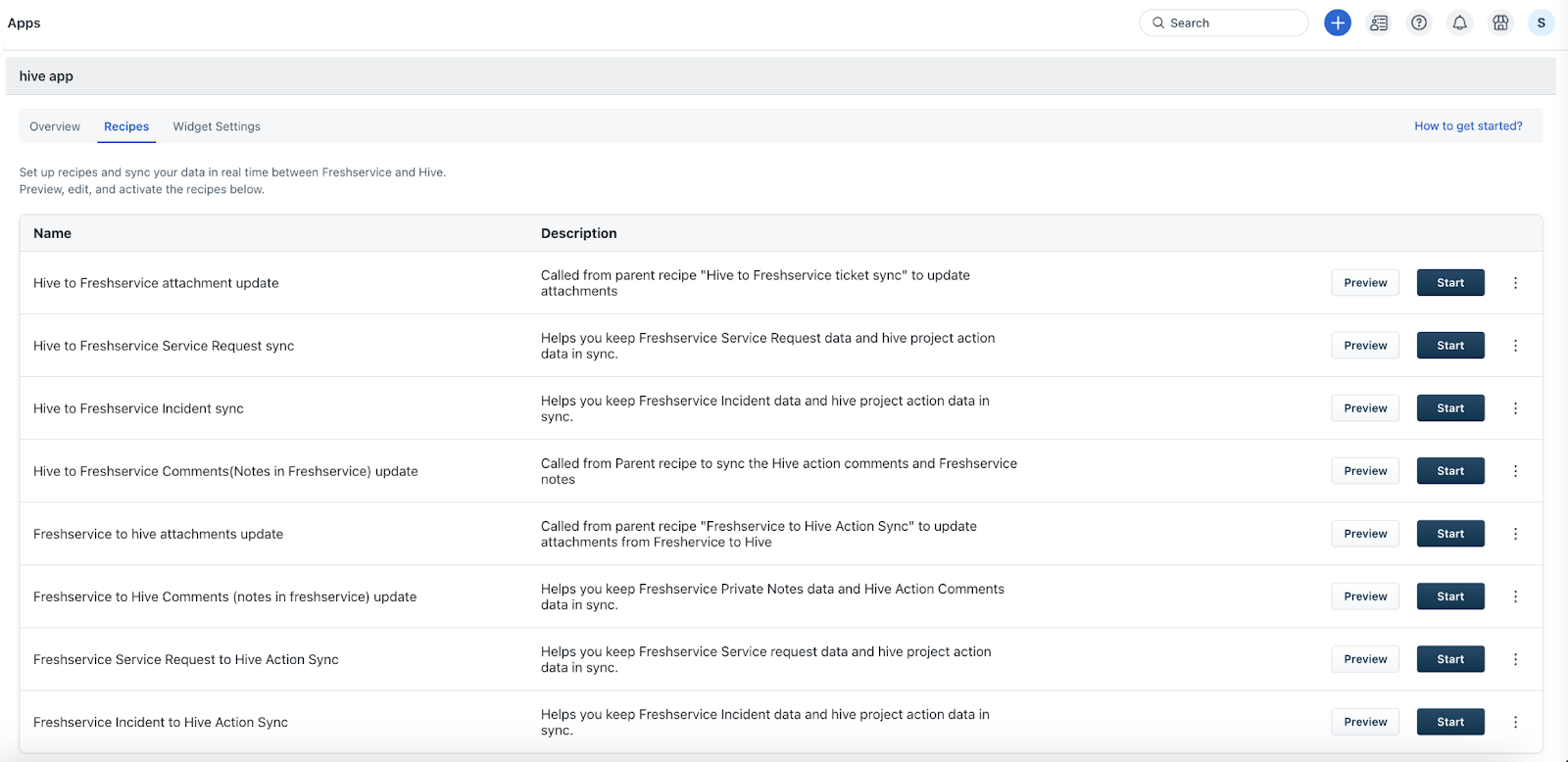Start Hive to Freshservice Incident sync recipe
This screenshot has width=1568, height=762.
pyautogui.click(x=1450, y=408)
